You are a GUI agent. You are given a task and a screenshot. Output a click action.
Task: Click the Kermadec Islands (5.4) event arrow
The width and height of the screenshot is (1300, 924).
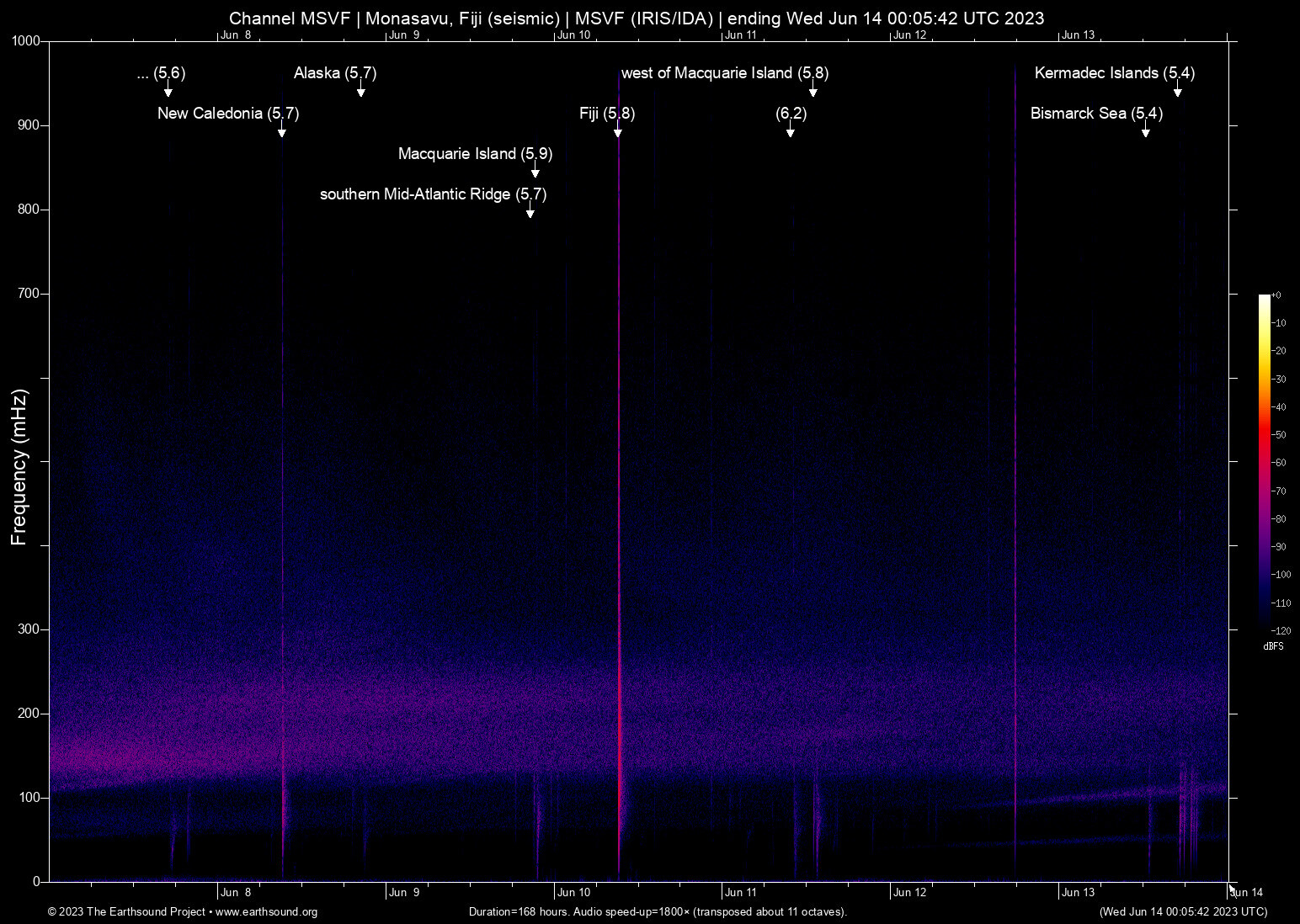pos(1177,93)
